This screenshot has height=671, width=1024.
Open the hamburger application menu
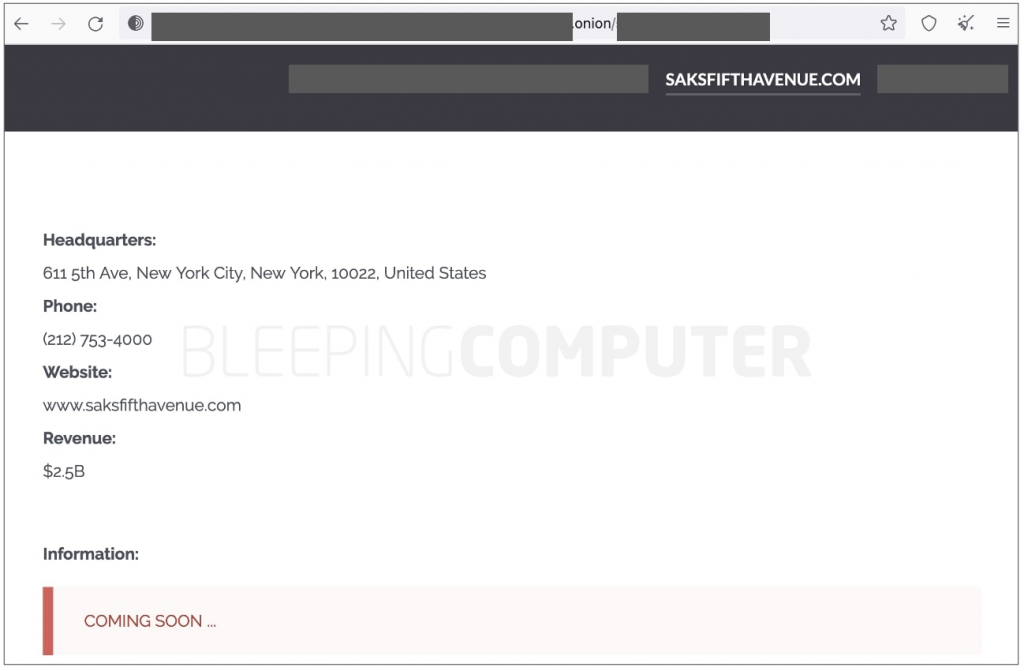[x=1003, y=24]
